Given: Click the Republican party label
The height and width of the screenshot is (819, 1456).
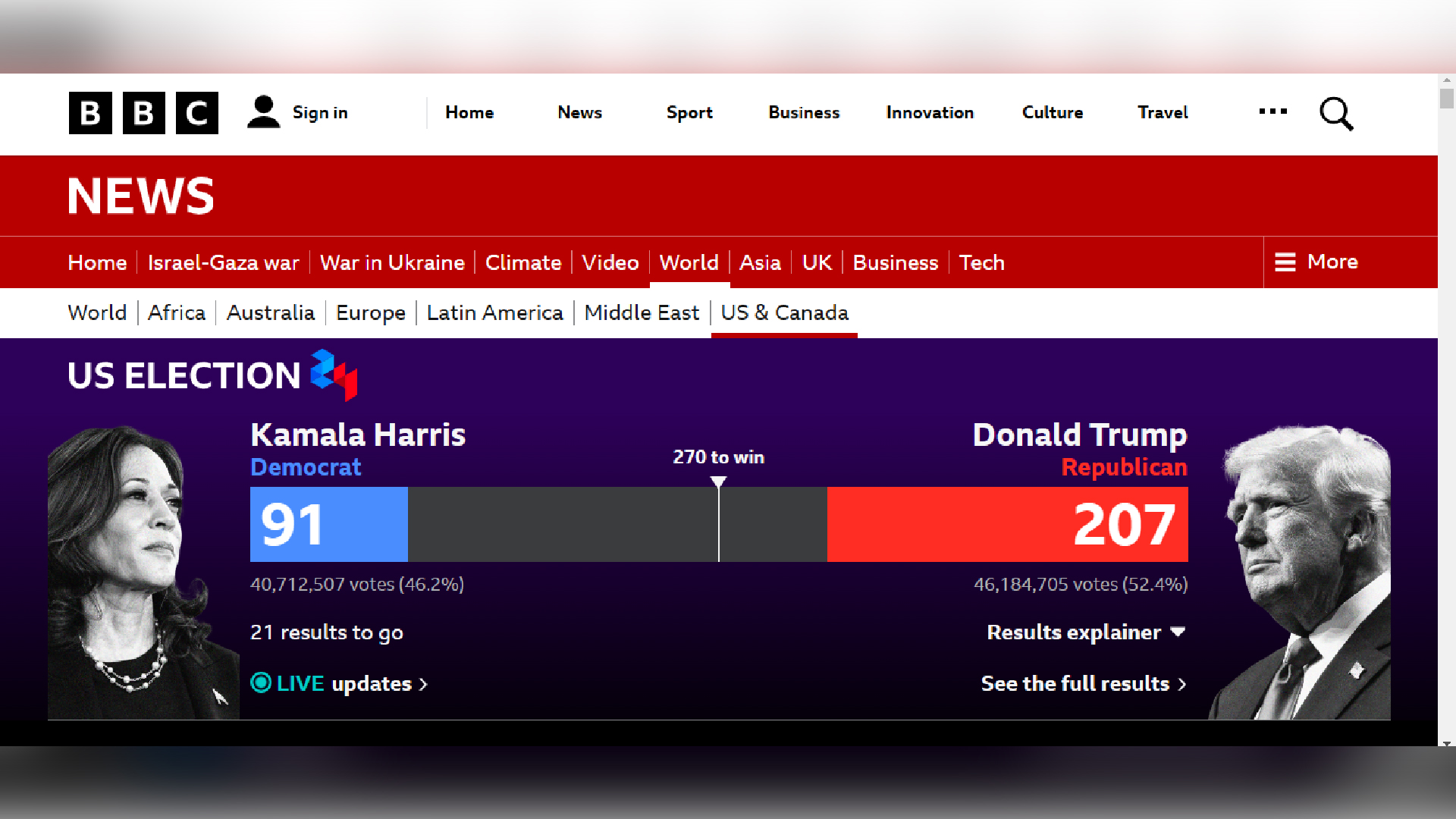Looking at the screenshot, I should (1124, 467).
